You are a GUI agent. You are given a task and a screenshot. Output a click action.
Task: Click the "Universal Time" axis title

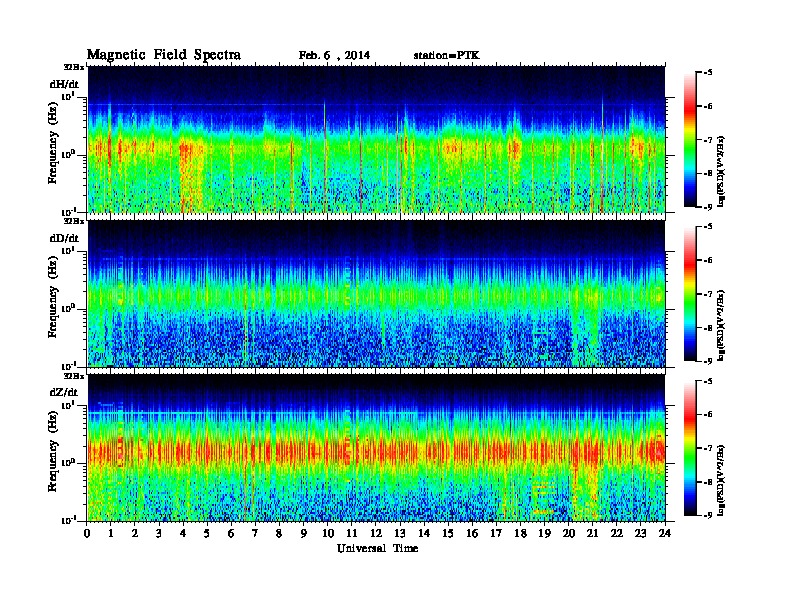click(377, 548)
